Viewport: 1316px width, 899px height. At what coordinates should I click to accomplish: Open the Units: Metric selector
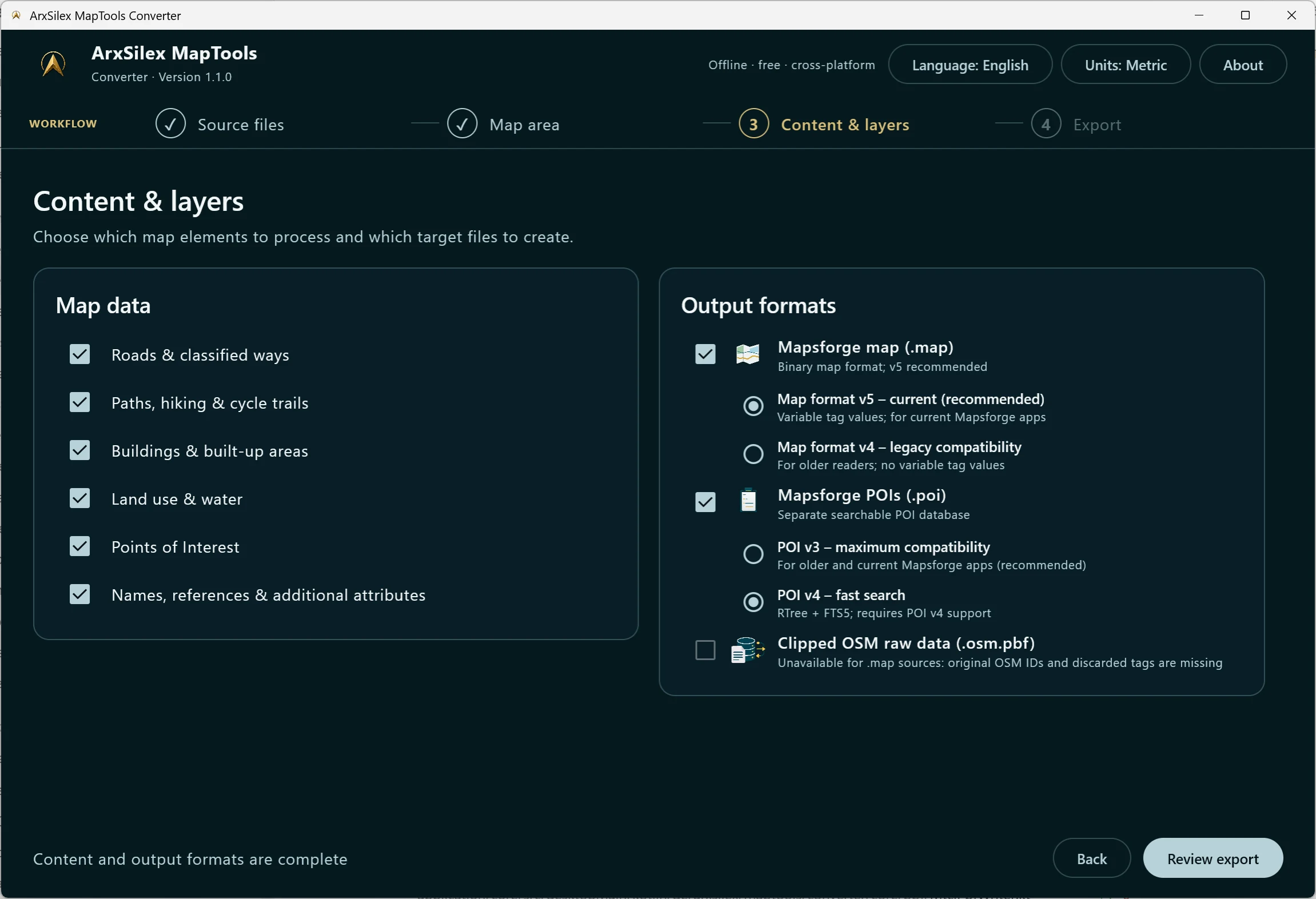click(1126, 65)
